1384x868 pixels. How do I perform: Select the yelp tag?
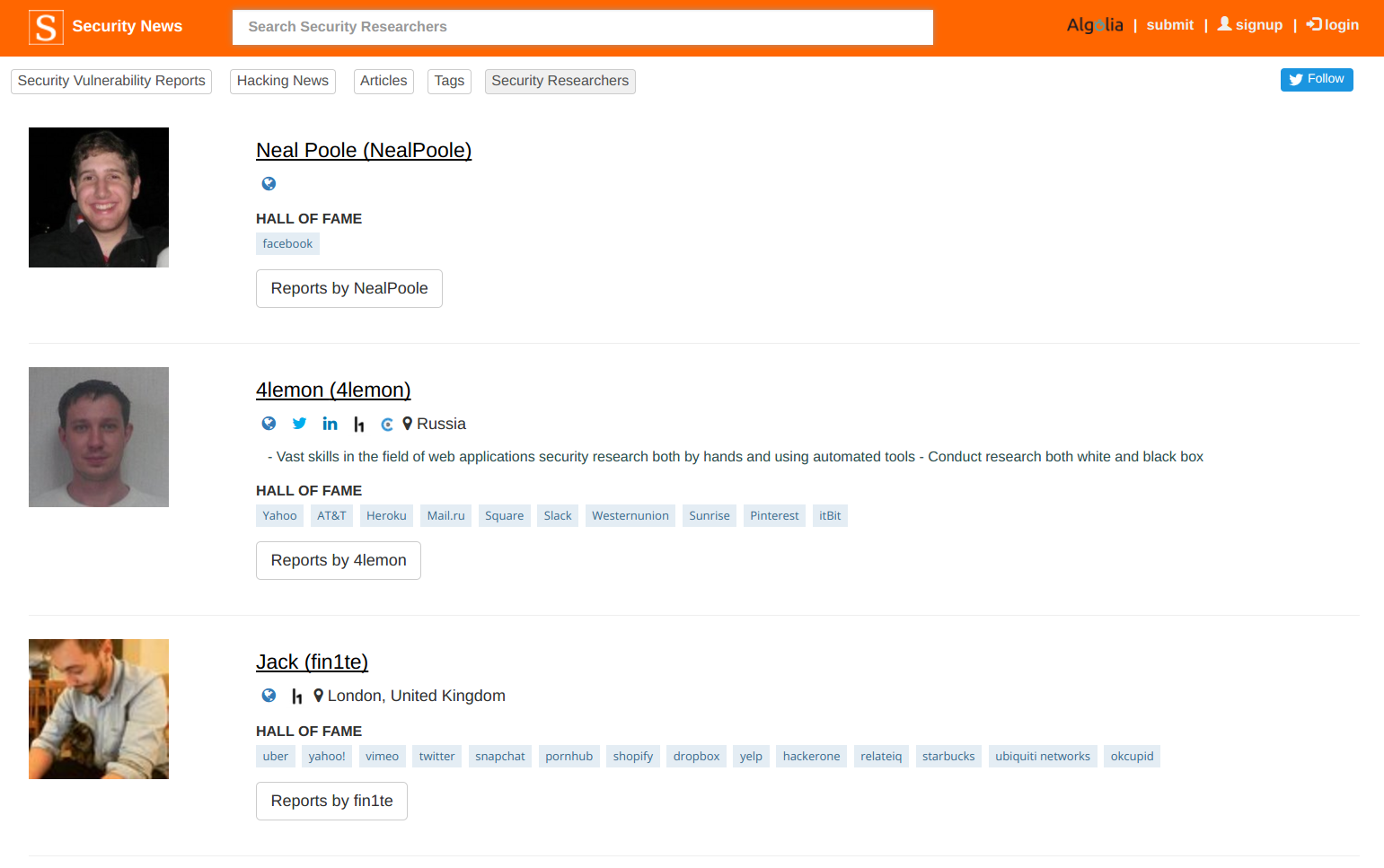tap(751, 757)
